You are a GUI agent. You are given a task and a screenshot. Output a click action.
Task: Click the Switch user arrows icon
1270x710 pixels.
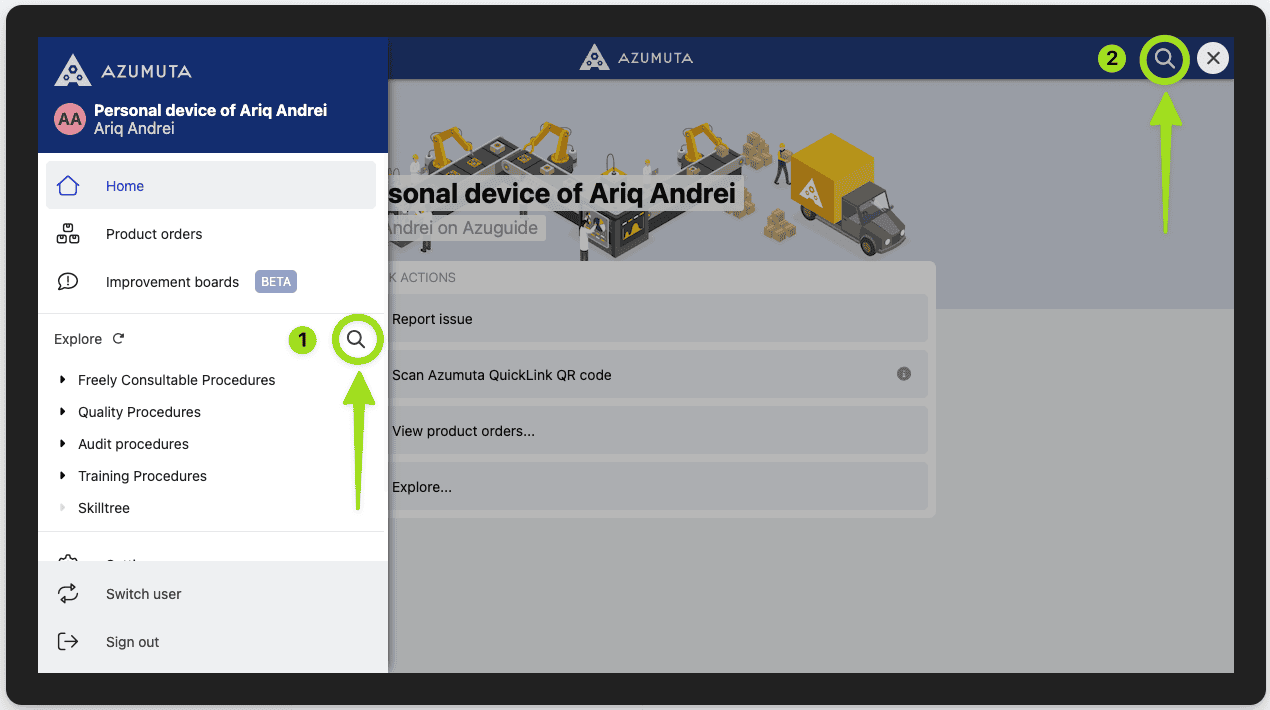coord(68,594)
